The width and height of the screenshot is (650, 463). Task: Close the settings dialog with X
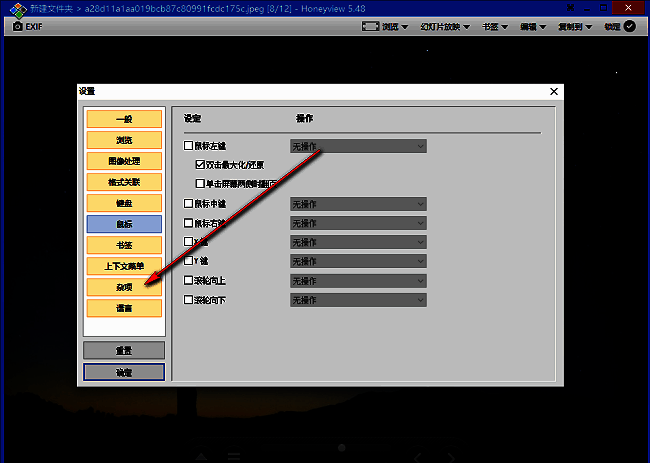point(554,92)
